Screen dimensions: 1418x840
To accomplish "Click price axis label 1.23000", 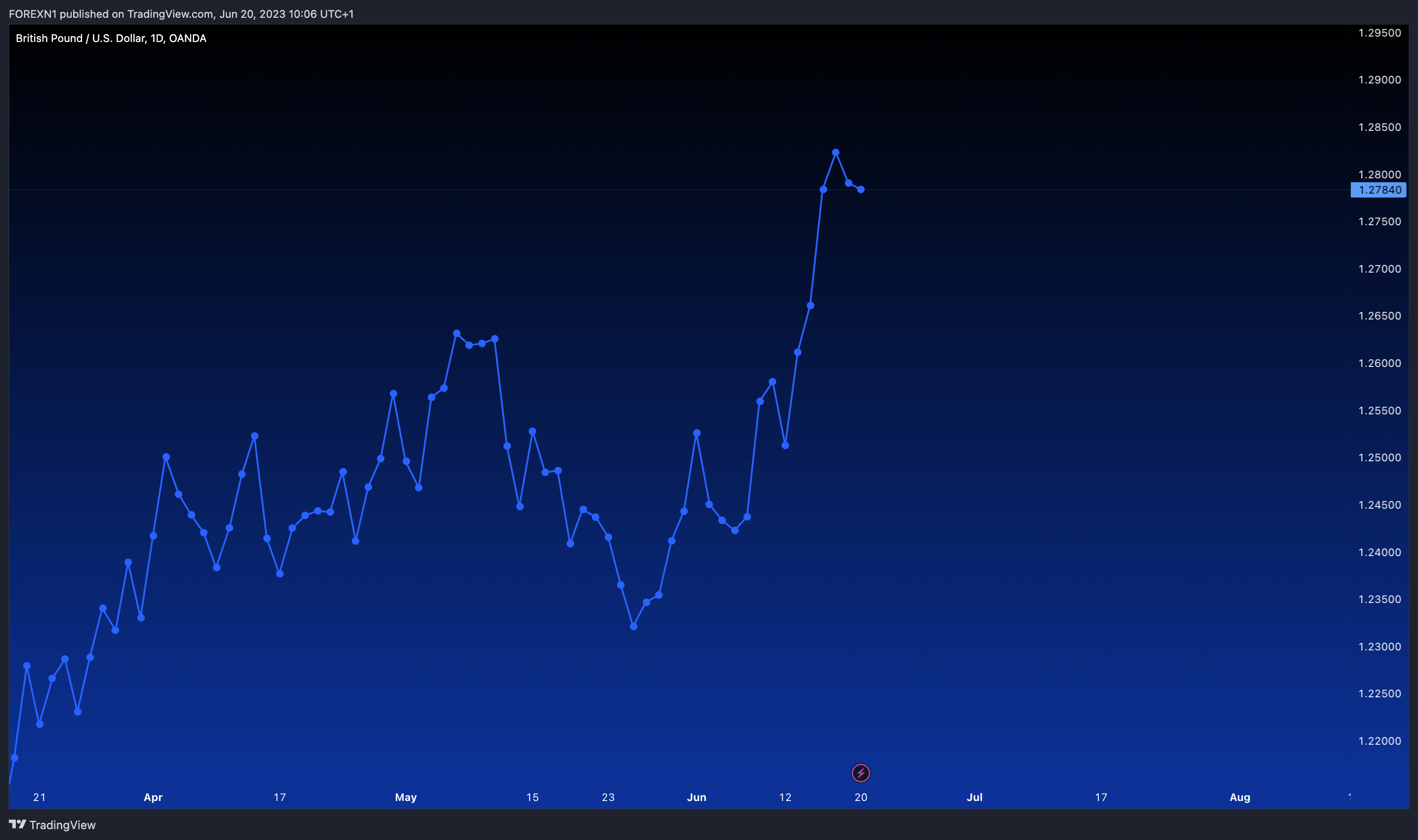I will 1379,646.
